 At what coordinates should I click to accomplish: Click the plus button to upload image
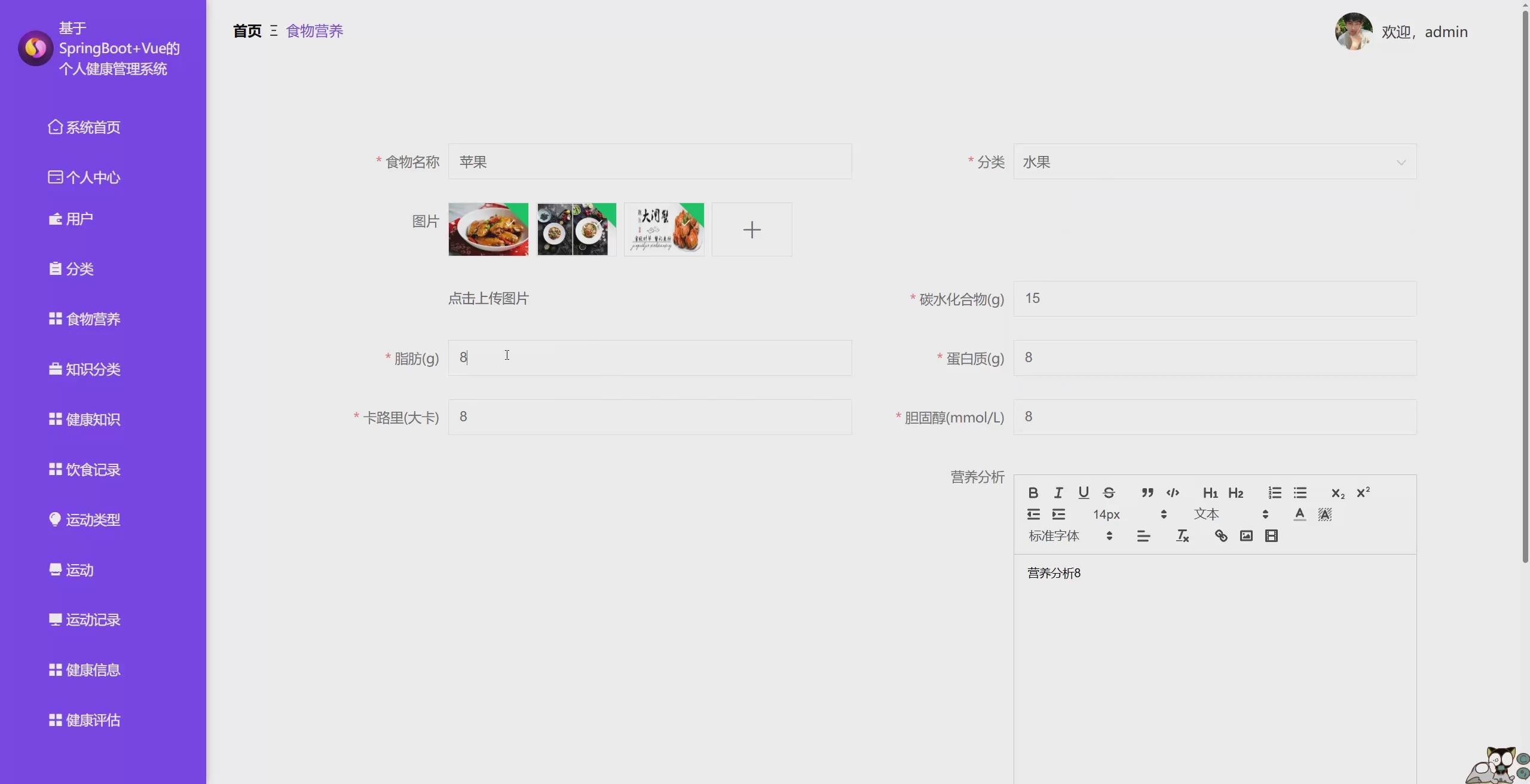pos(751,229)
